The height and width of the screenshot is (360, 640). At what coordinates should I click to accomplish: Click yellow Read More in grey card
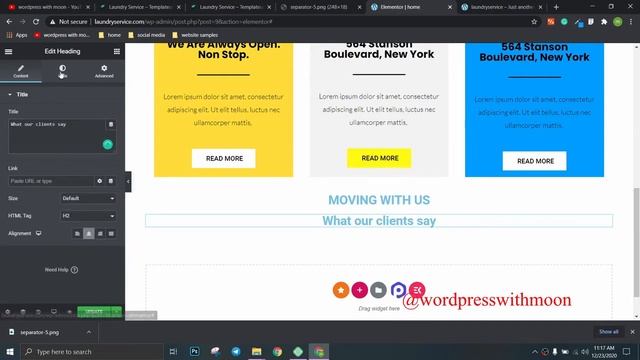tap(379, 158)
